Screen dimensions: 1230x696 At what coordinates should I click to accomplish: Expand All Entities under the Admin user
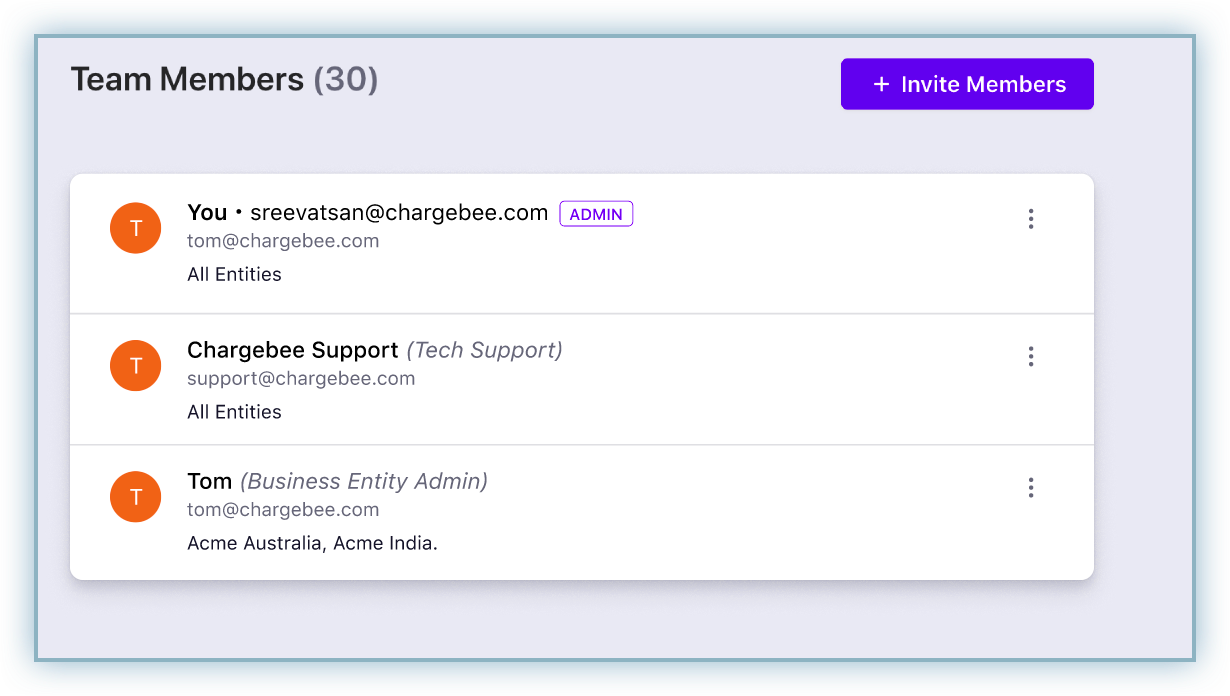(x=234, y=274)
